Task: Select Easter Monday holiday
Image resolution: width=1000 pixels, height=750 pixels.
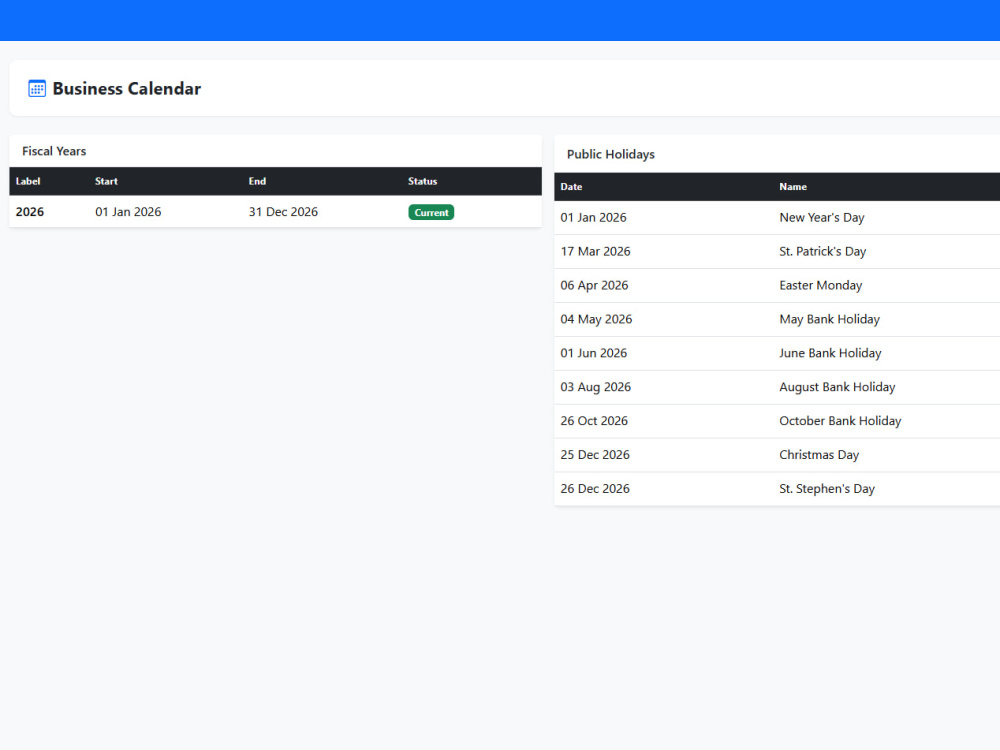Action: 820,285
